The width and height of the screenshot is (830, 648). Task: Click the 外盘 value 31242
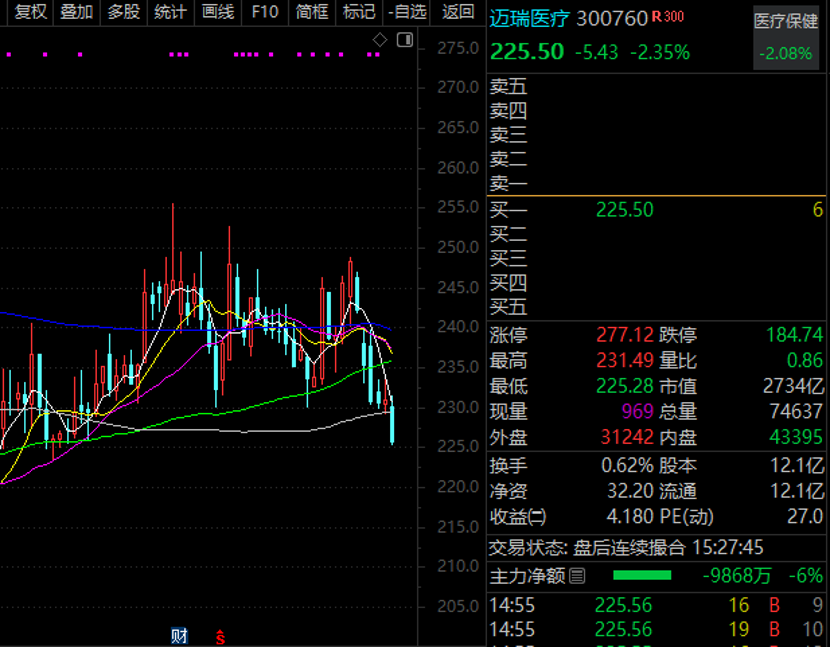point(627,437)
